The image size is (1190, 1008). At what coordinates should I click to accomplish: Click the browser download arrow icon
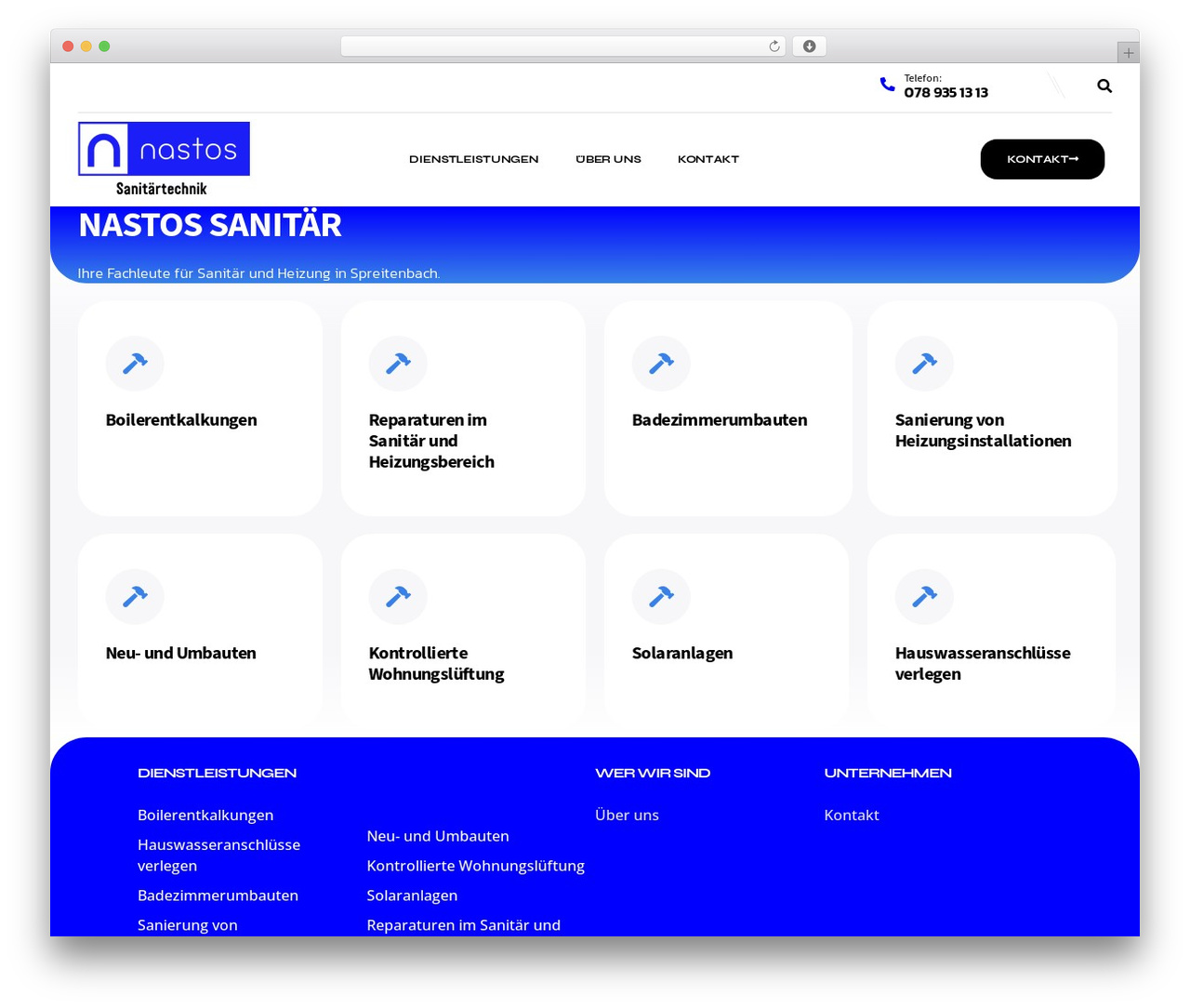click(x=810, y=46)
